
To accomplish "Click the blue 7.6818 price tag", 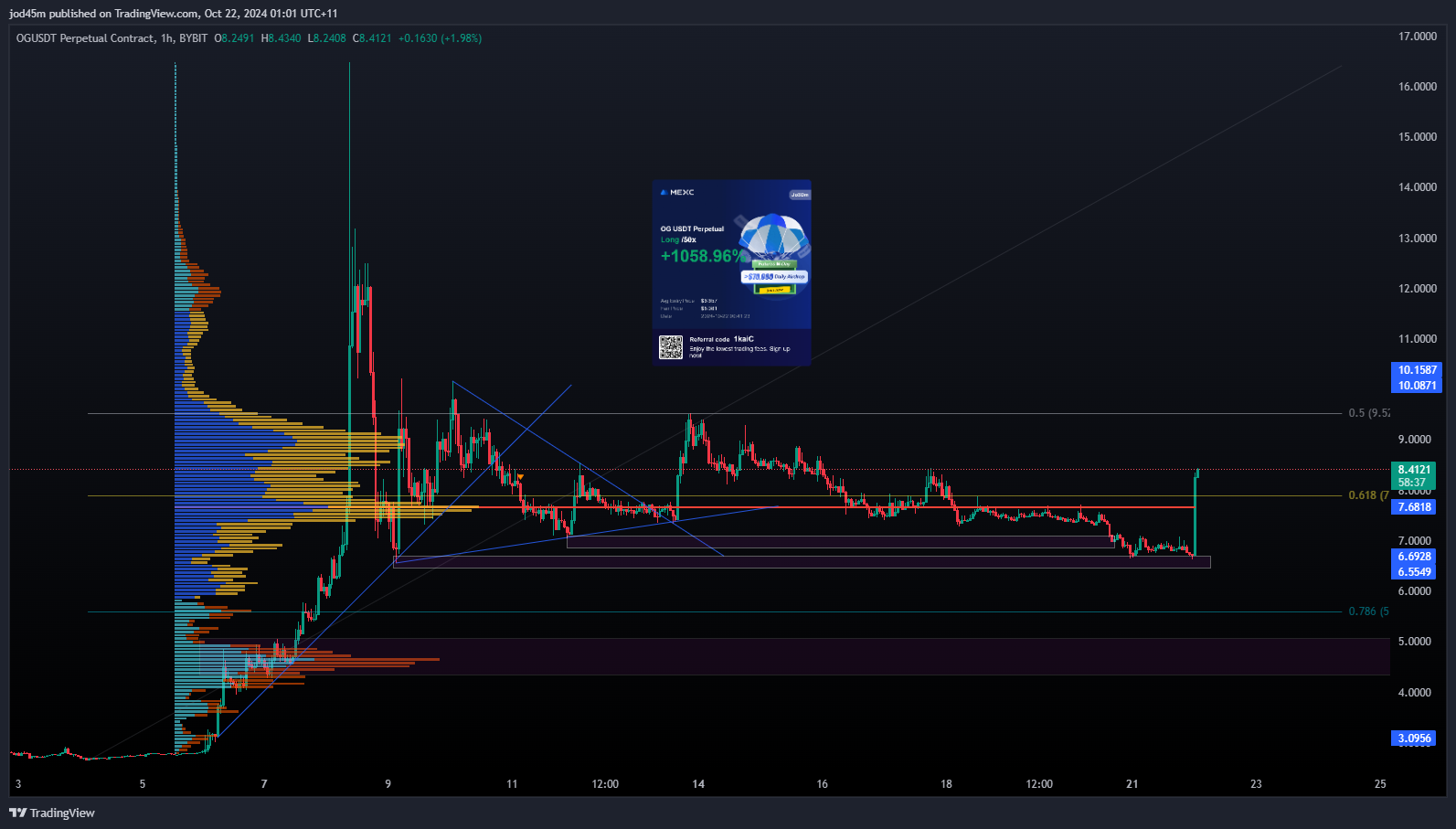I will (1414, 506).
